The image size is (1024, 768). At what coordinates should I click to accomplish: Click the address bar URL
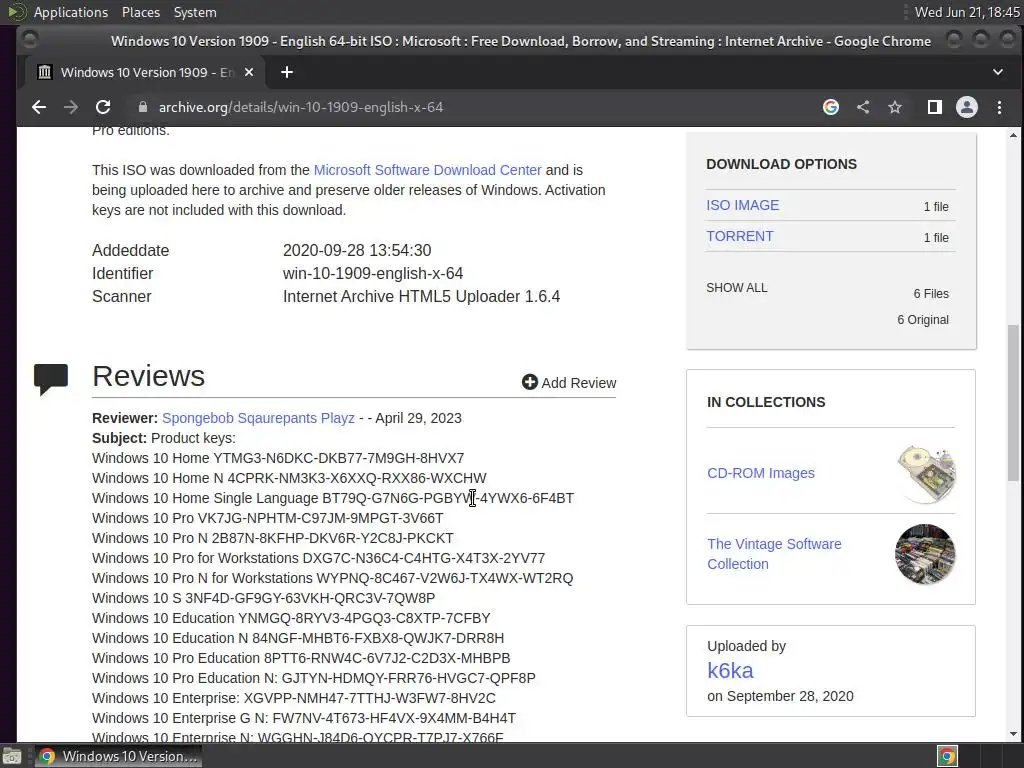click(x=300, y=107)
